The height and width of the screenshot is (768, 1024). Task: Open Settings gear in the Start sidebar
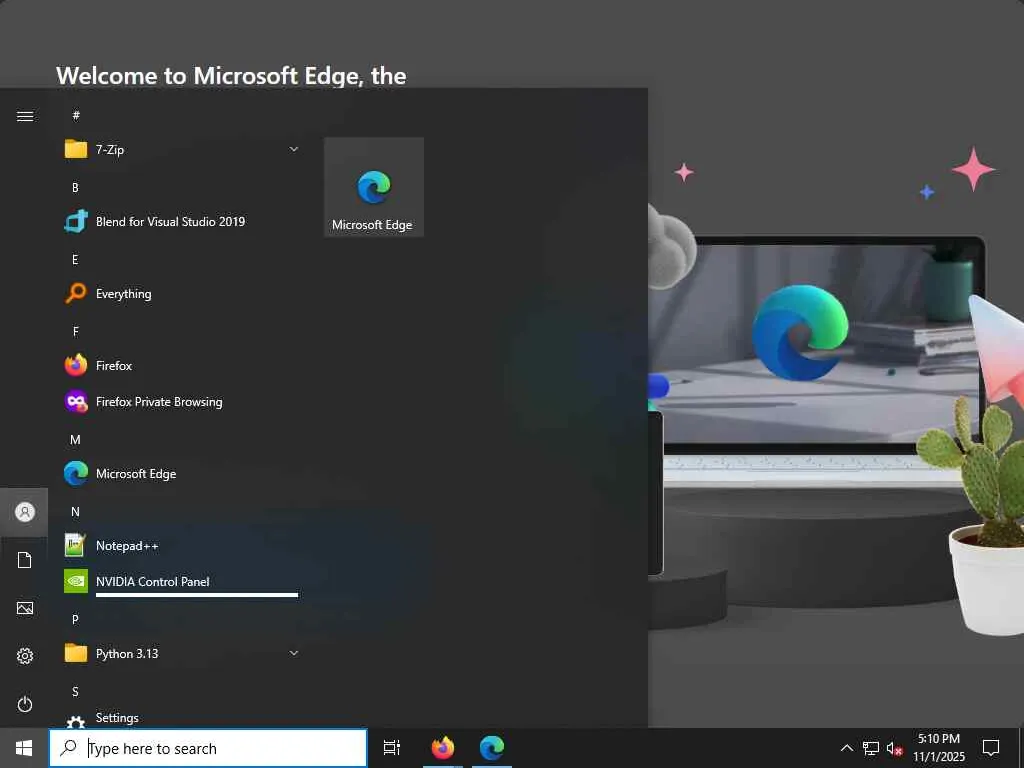coord(25,656)
